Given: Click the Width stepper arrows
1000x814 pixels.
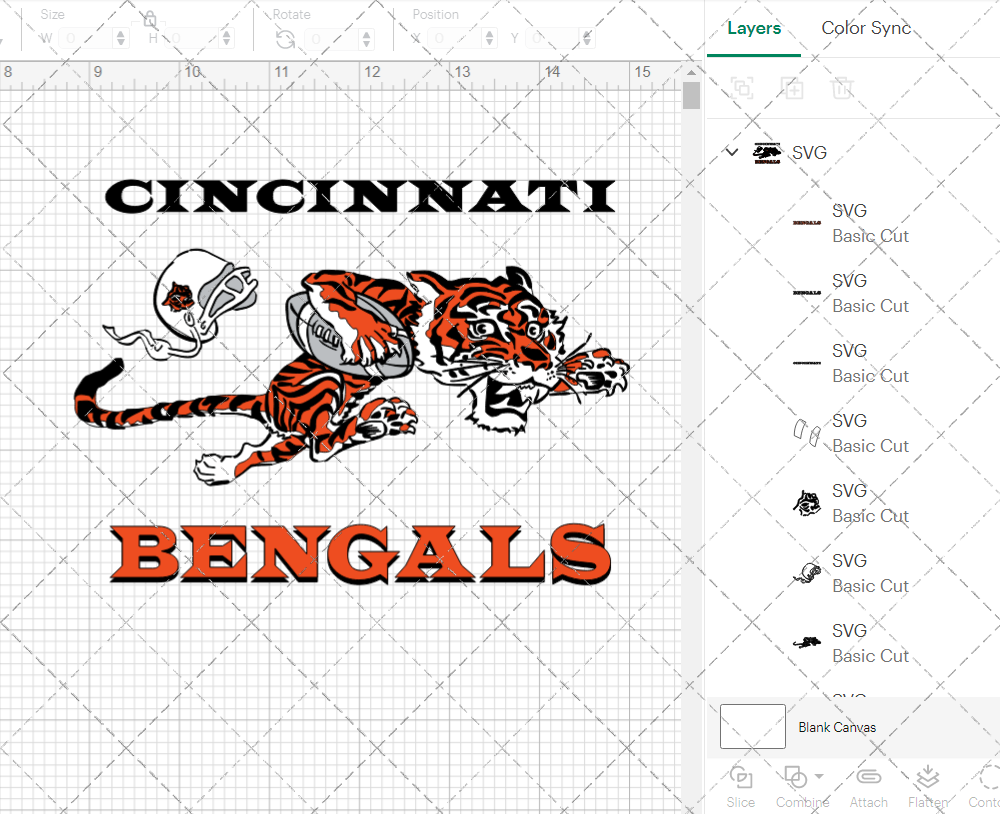Looking at the screenshot, I should coord(122,39).
